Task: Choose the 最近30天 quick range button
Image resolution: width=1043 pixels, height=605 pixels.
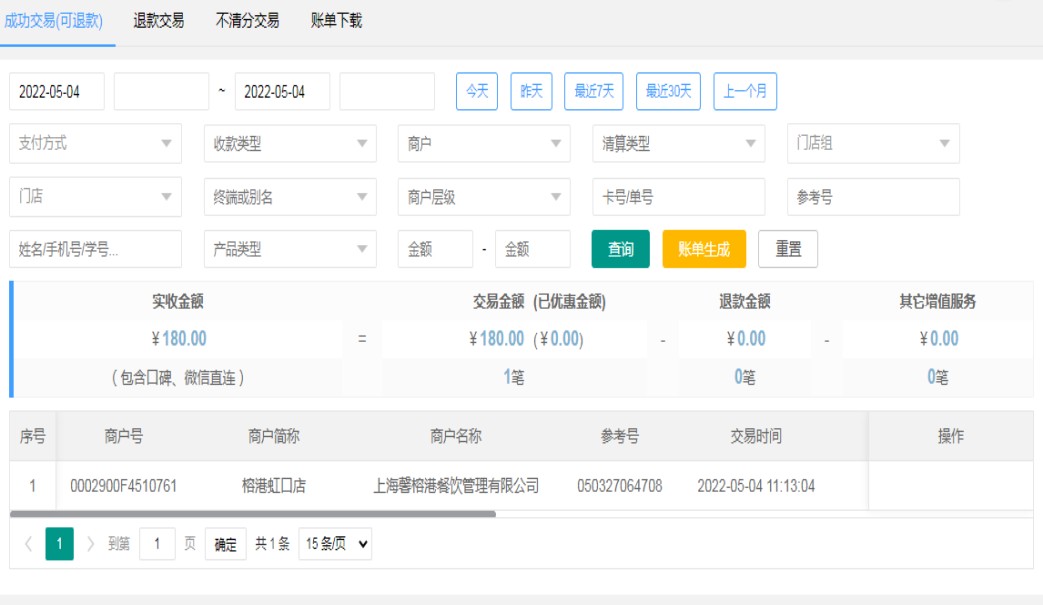Action: (668, 92)
